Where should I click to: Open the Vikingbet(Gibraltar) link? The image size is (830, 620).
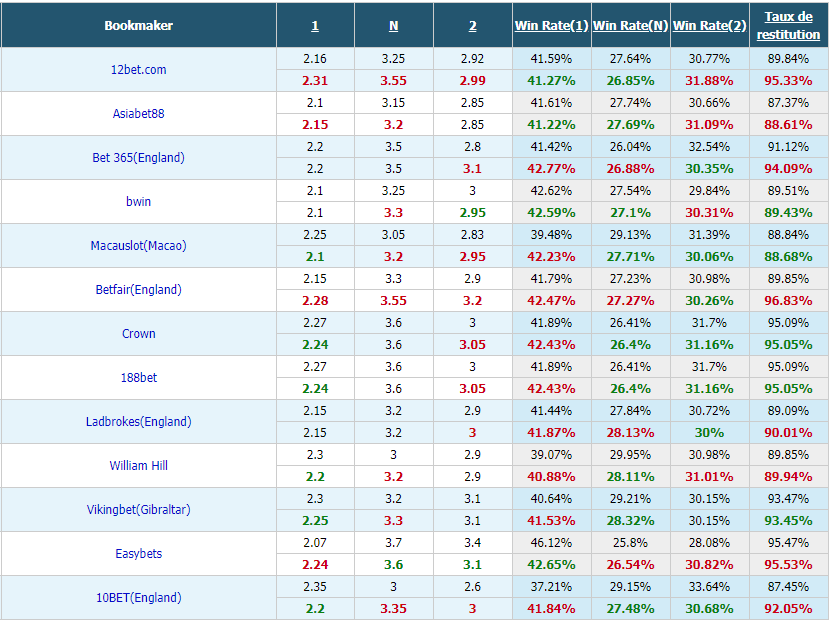[x=139, y=509]
